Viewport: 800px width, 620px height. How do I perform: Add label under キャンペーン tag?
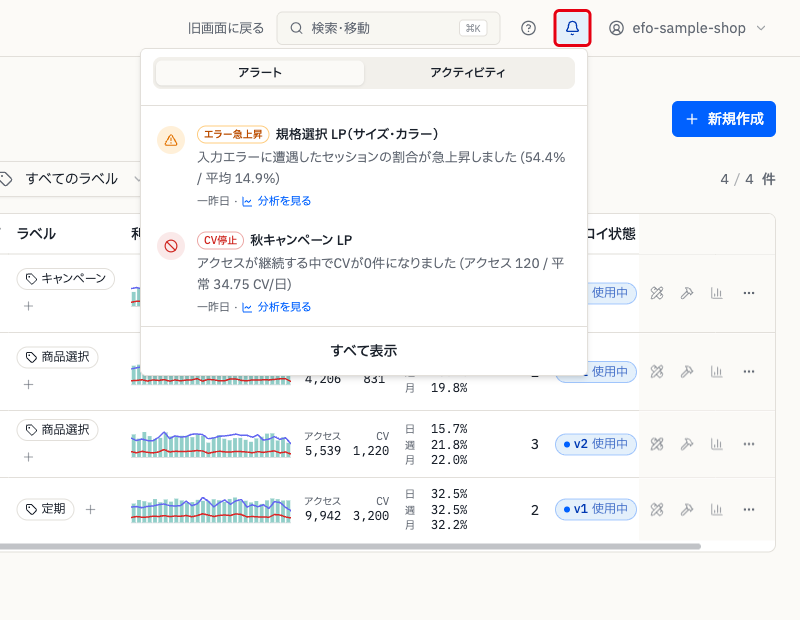[x=29, y=306]
